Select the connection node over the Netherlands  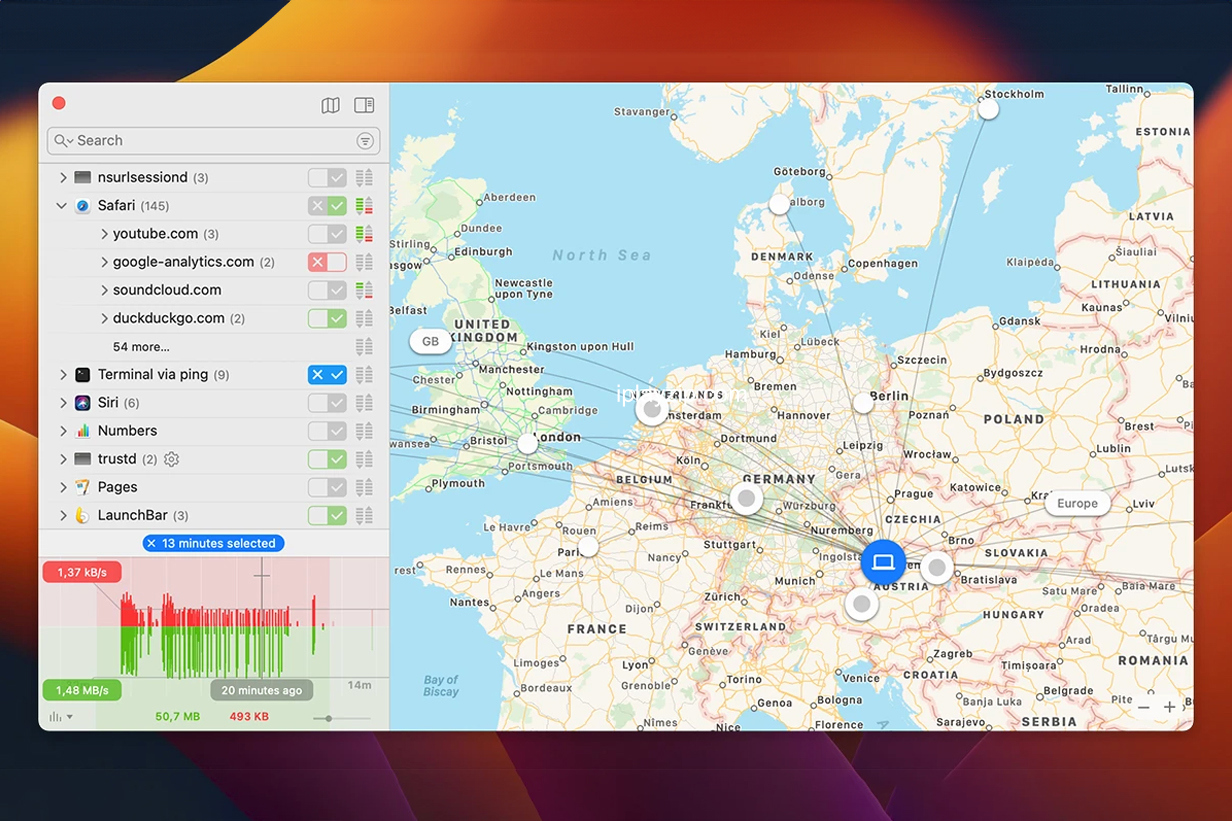(x=652, y=408)
